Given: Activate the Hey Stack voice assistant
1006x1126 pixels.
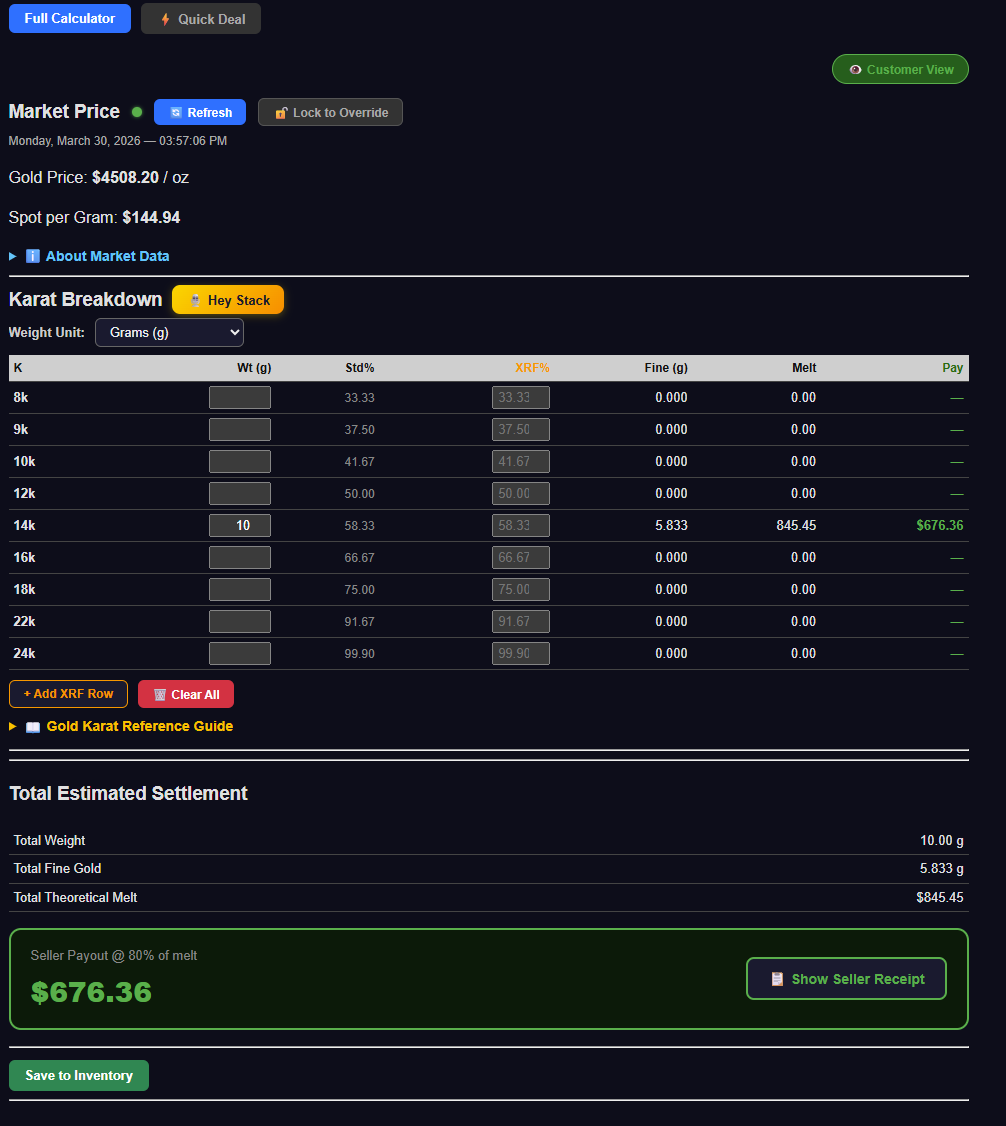Looking at the screenshot, I should [x=228, y=300].
